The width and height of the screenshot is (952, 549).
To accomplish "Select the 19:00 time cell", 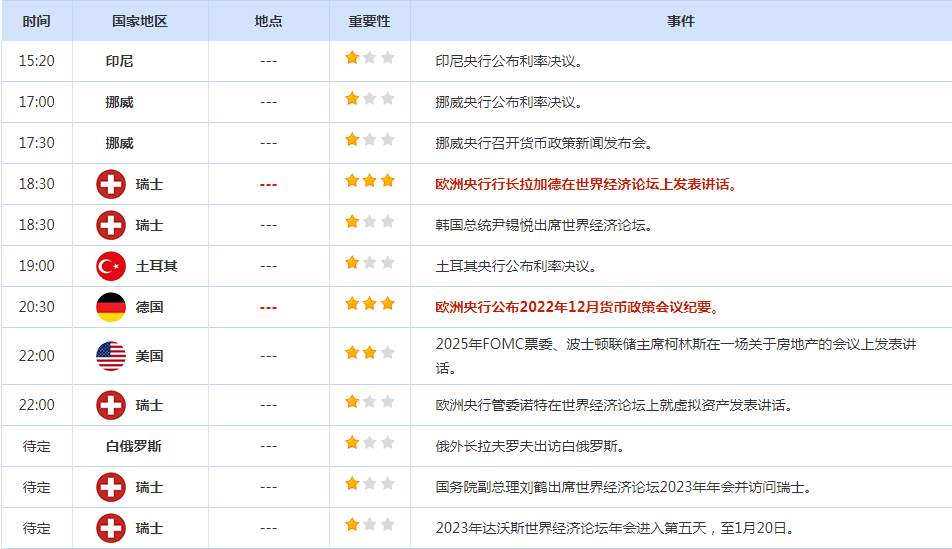I will (x=36, y=266).
